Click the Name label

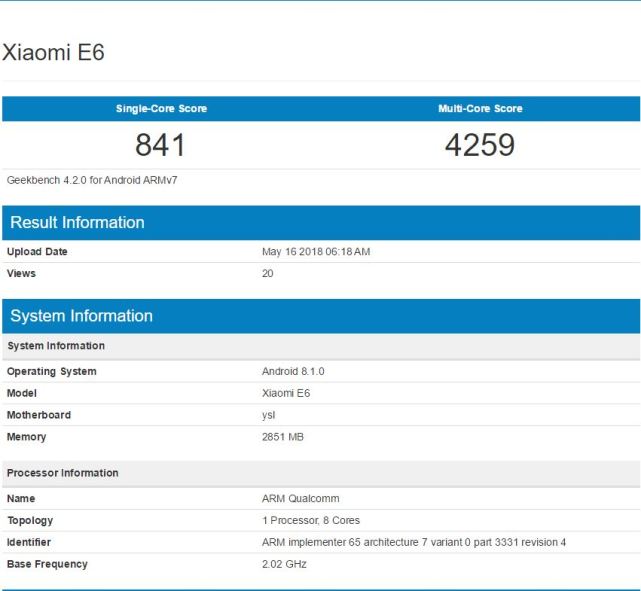pyautogui.click(x=21, y=499)
